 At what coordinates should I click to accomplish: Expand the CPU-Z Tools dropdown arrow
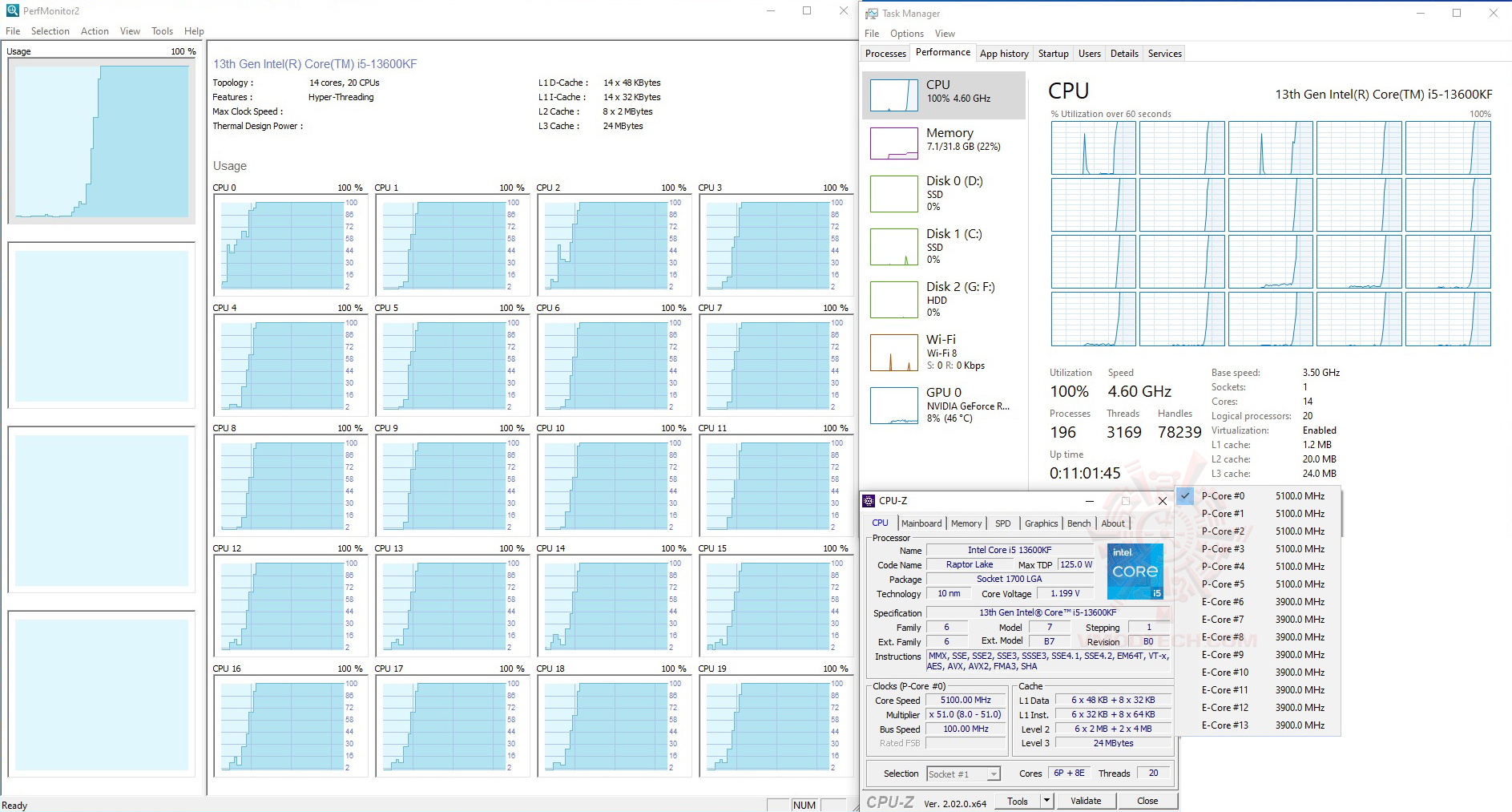coord(1046,801)
